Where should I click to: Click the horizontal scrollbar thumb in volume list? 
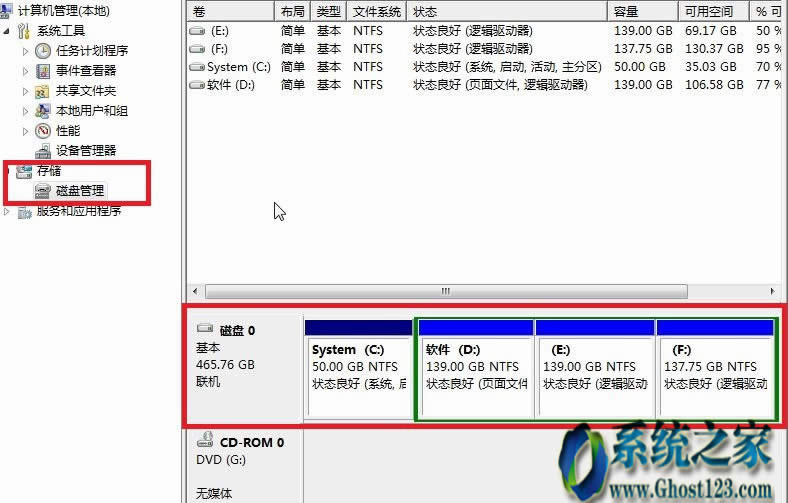point(446,291)
